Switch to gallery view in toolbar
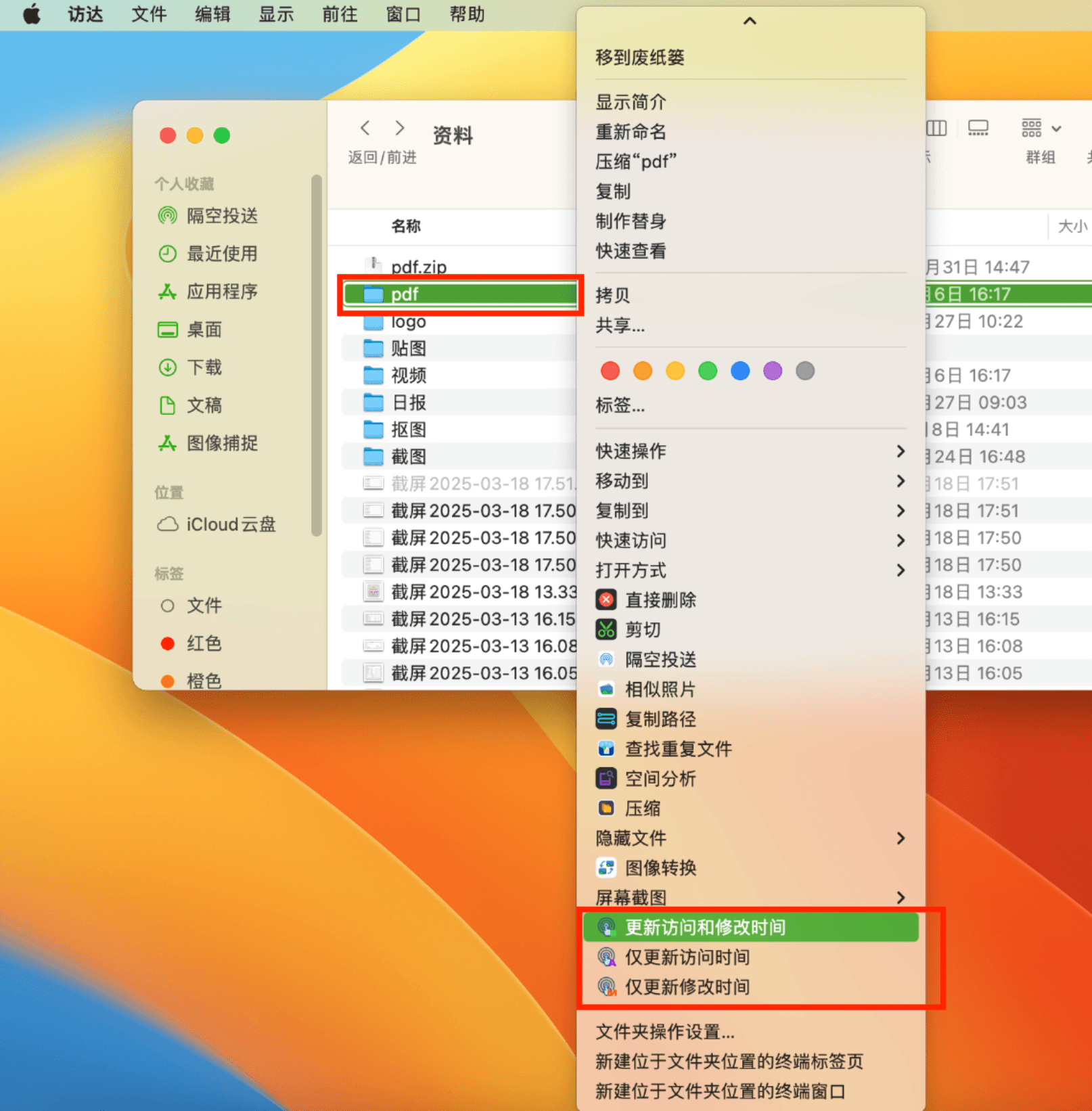Screen dimensions: 1092x1111 coord(978,128)
